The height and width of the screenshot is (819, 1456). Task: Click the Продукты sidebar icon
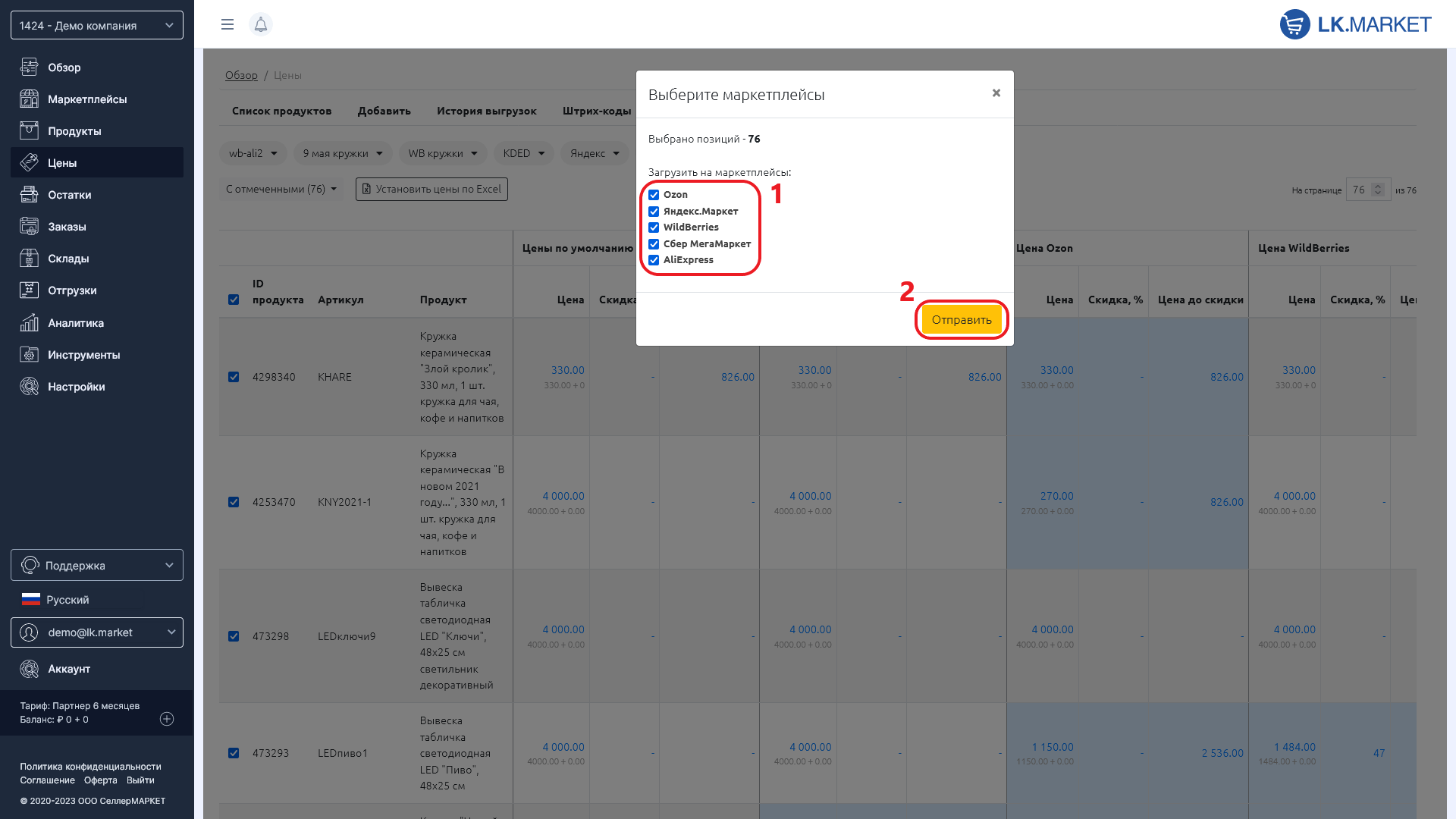[x=29, y=130]
